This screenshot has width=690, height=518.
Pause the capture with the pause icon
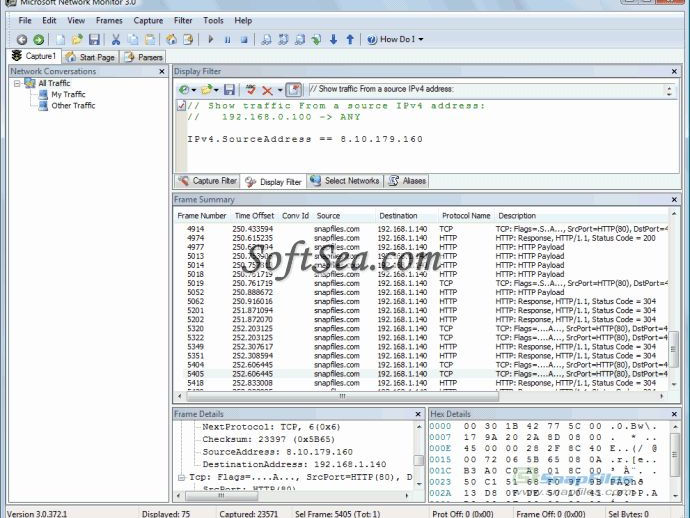click(228, 40)
